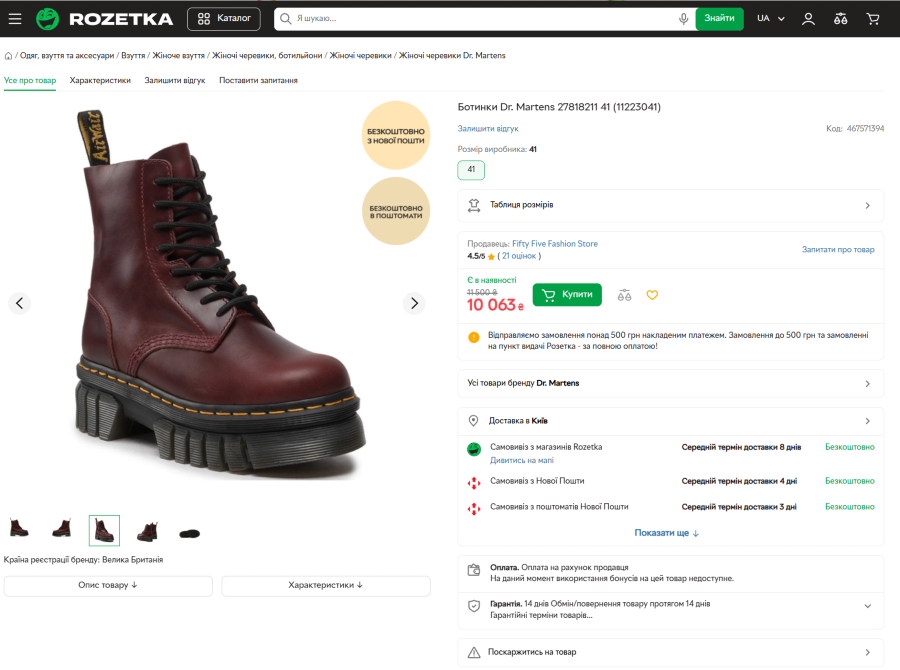This screenshot has height=670, width=900.
Task: Open the comparison scales icon in the header
Action: (x=840, y=18)
